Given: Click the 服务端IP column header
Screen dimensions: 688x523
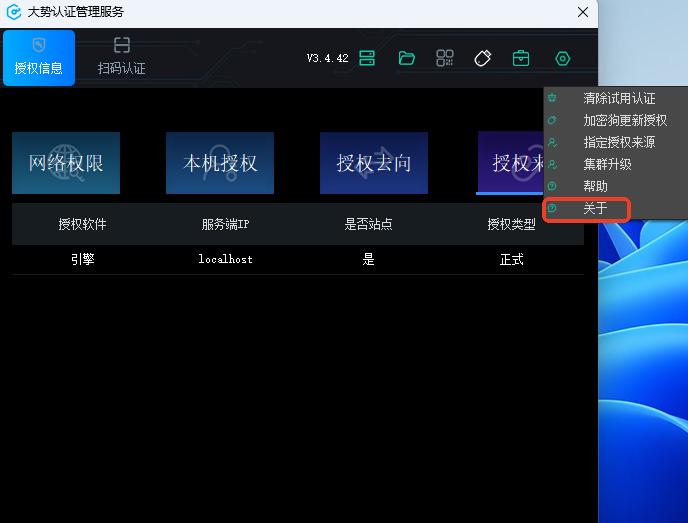Looking at the screenshot, I should tap(225, 224).
